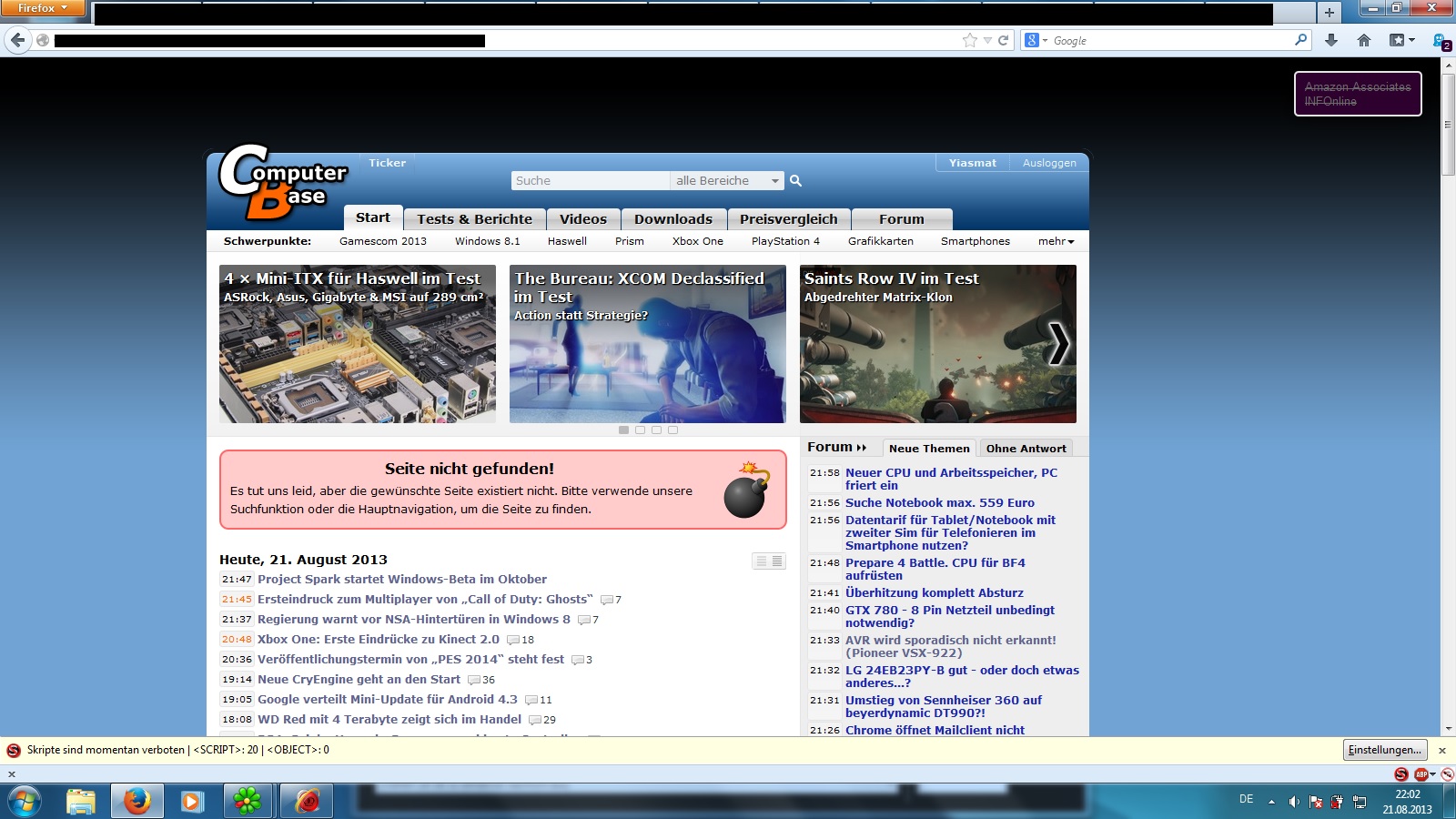Click the volume speaker tray icon

point(1294,802)
